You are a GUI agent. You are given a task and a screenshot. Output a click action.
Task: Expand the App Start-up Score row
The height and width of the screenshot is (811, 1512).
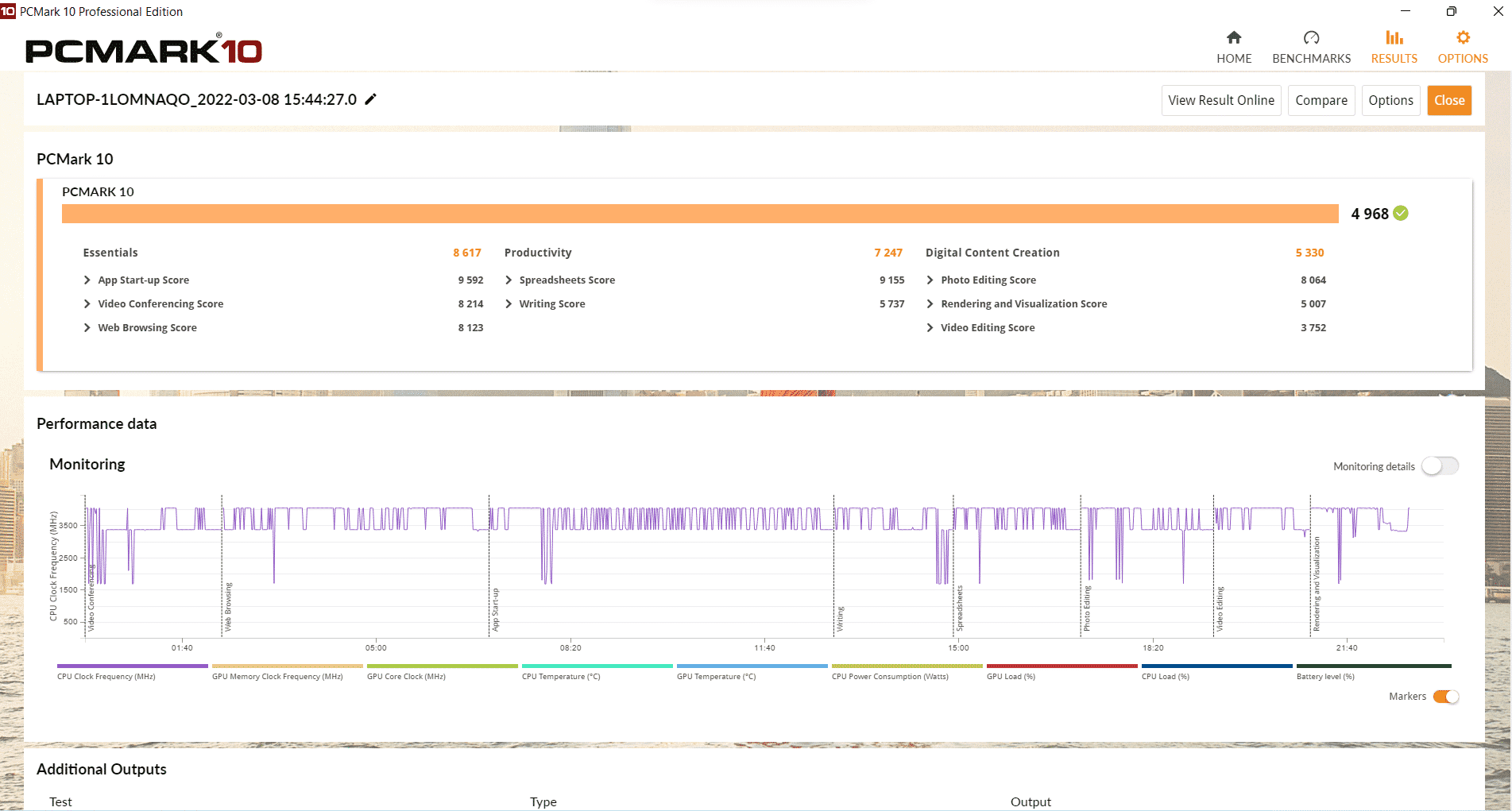tap(87, 280)
